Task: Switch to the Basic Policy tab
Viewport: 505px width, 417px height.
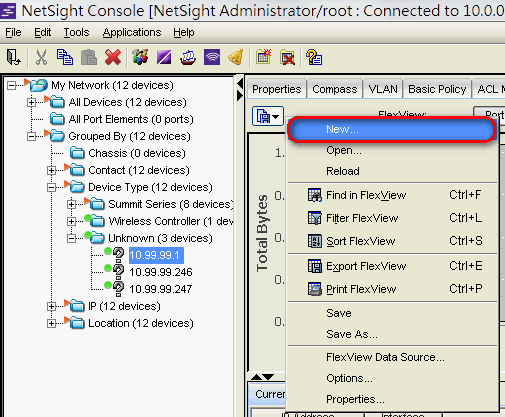Action: 437,89
